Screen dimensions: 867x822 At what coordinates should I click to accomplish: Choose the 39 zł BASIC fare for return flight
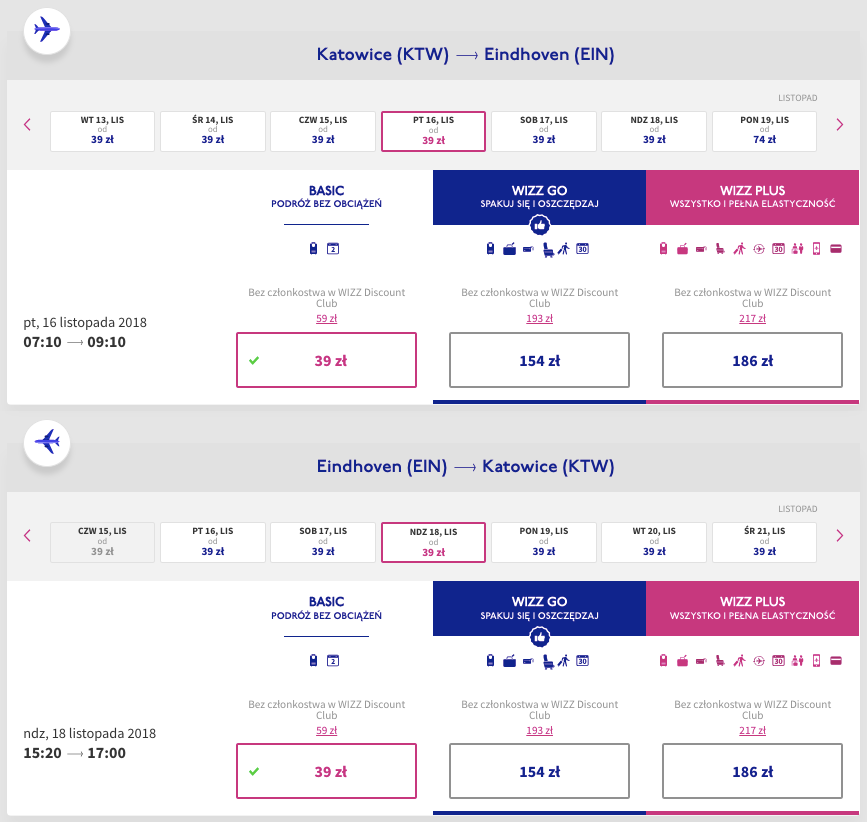(326, 771)
